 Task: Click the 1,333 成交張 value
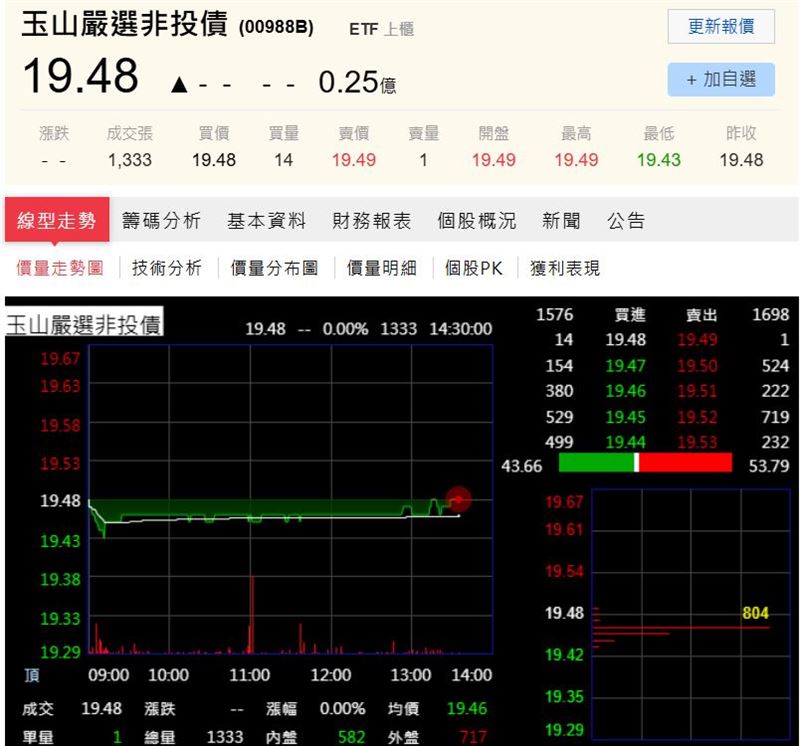(130, 160)
